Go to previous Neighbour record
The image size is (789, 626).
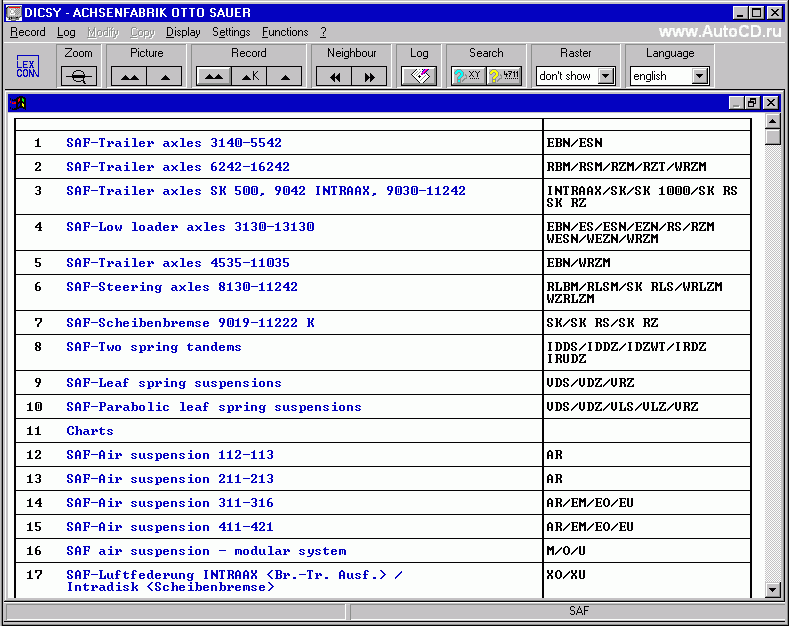pos(334,76)
